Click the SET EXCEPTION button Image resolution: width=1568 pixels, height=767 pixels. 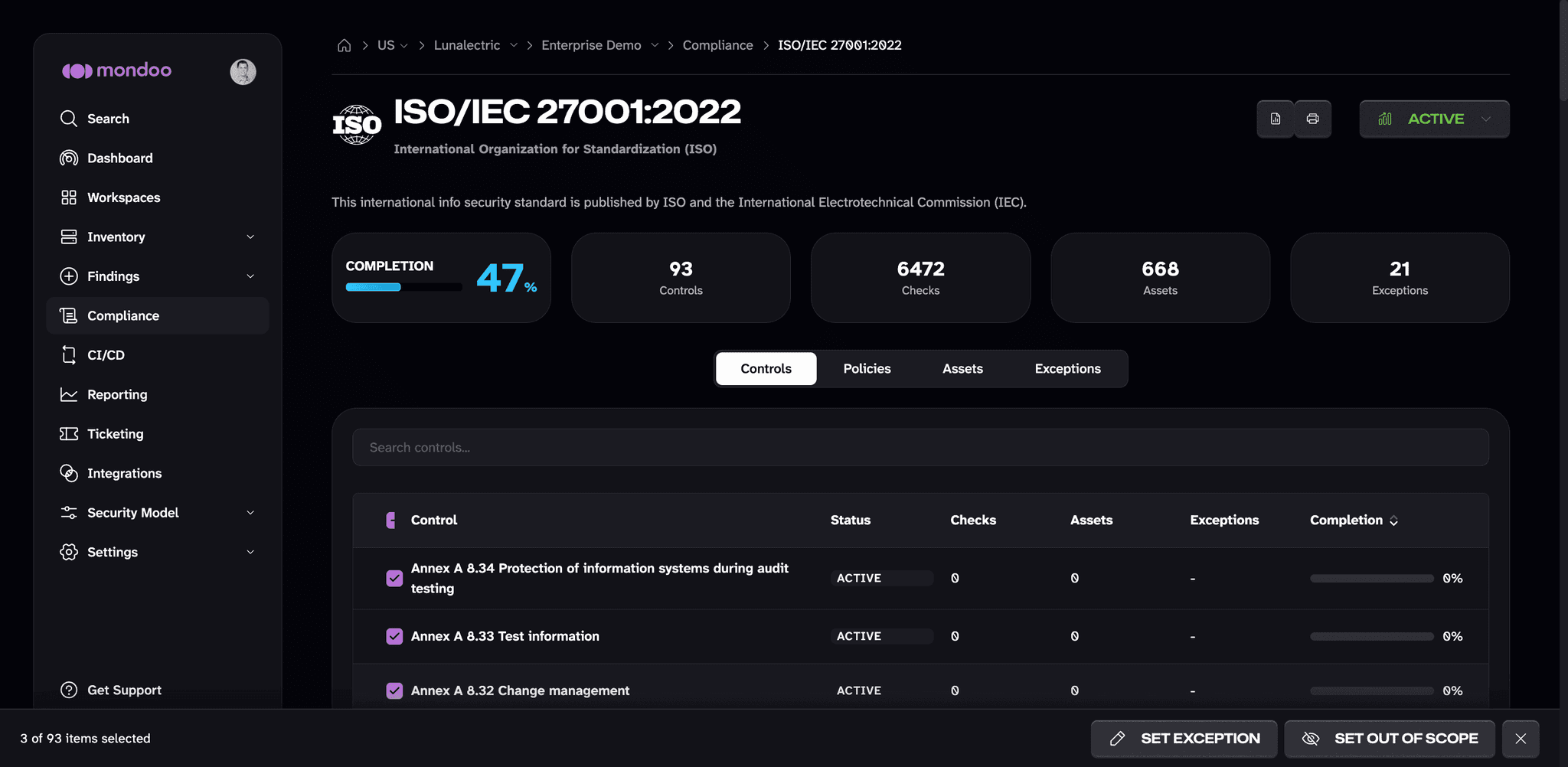[x=1184, y=739]
